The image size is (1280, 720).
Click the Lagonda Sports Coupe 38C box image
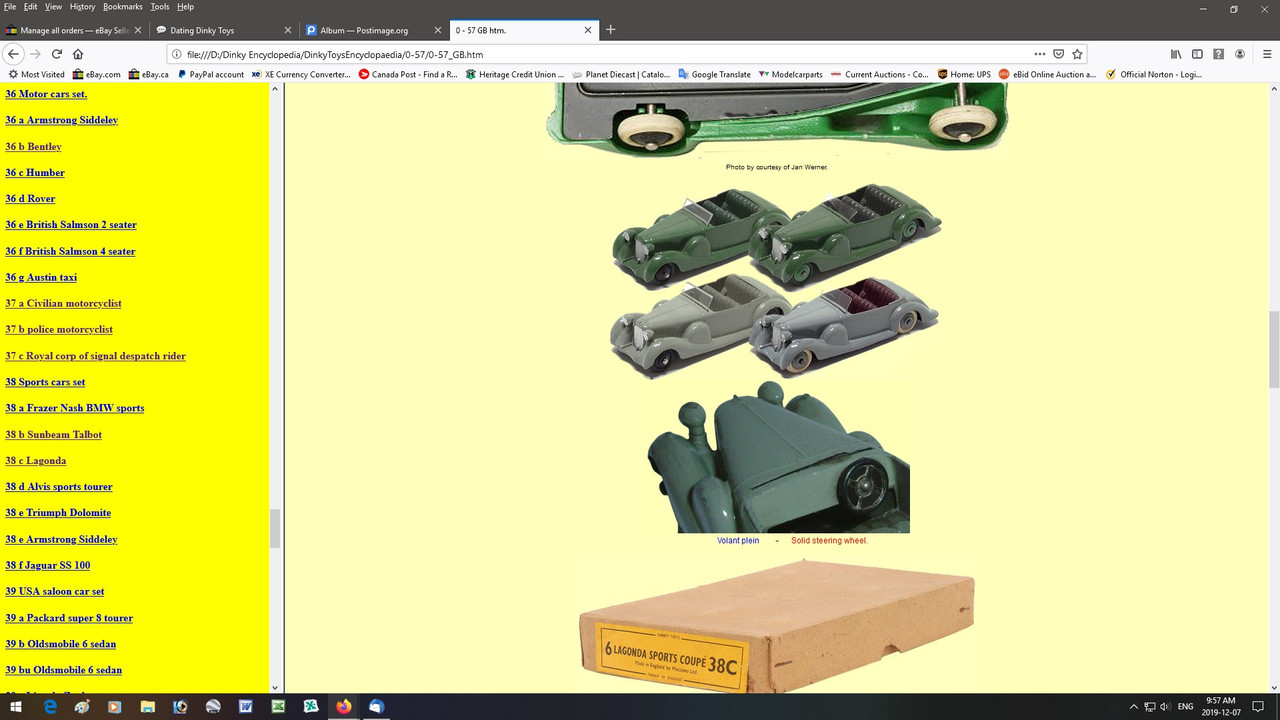(776, 626)
